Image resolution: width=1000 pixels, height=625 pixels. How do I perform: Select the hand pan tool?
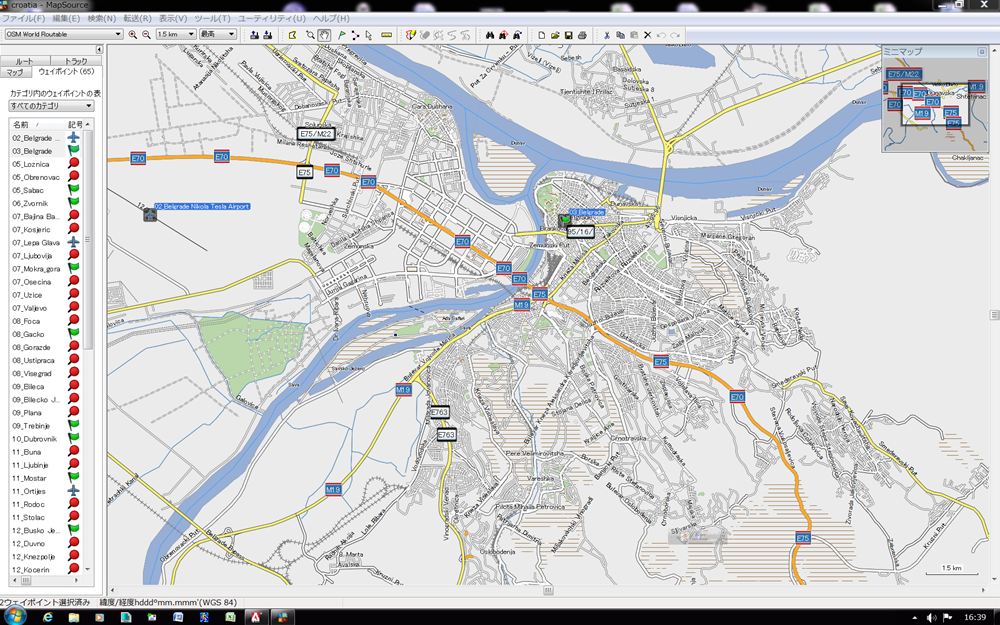(x=325, y=34)
